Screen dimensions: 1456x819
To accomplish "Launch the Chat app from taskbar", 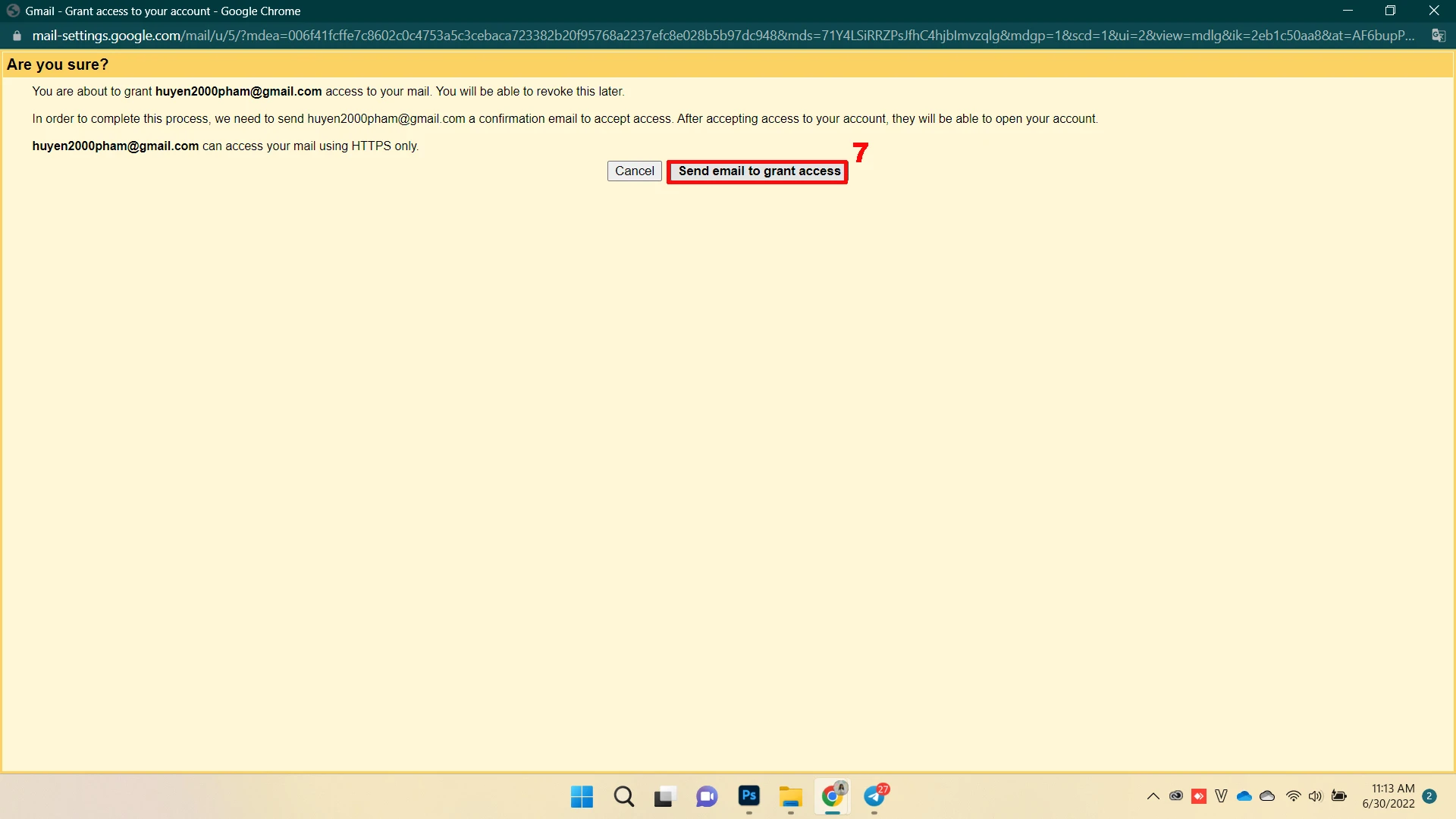I will (707, 796).
